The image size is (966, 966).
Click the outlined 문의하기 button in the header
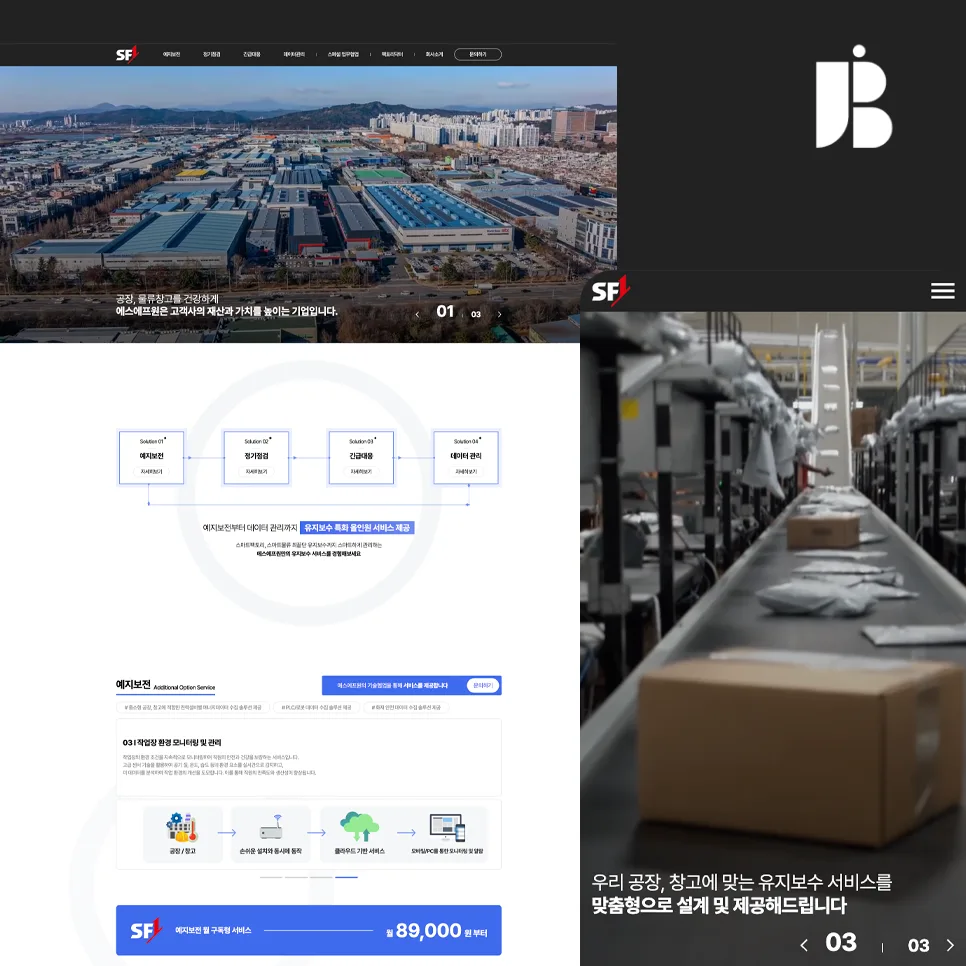(x=477, y=54)
